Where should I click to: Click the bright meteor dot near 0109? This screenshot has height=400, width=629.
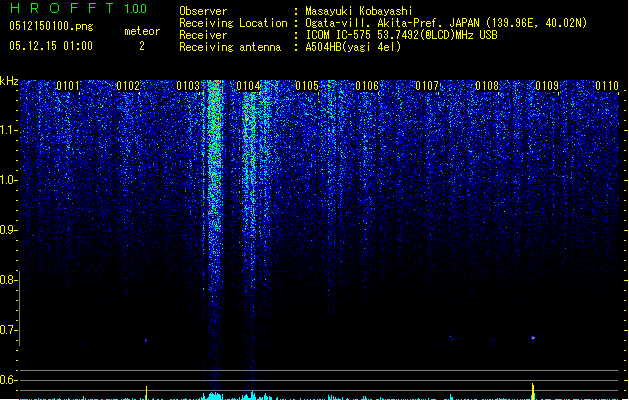[x=533, y=338]
